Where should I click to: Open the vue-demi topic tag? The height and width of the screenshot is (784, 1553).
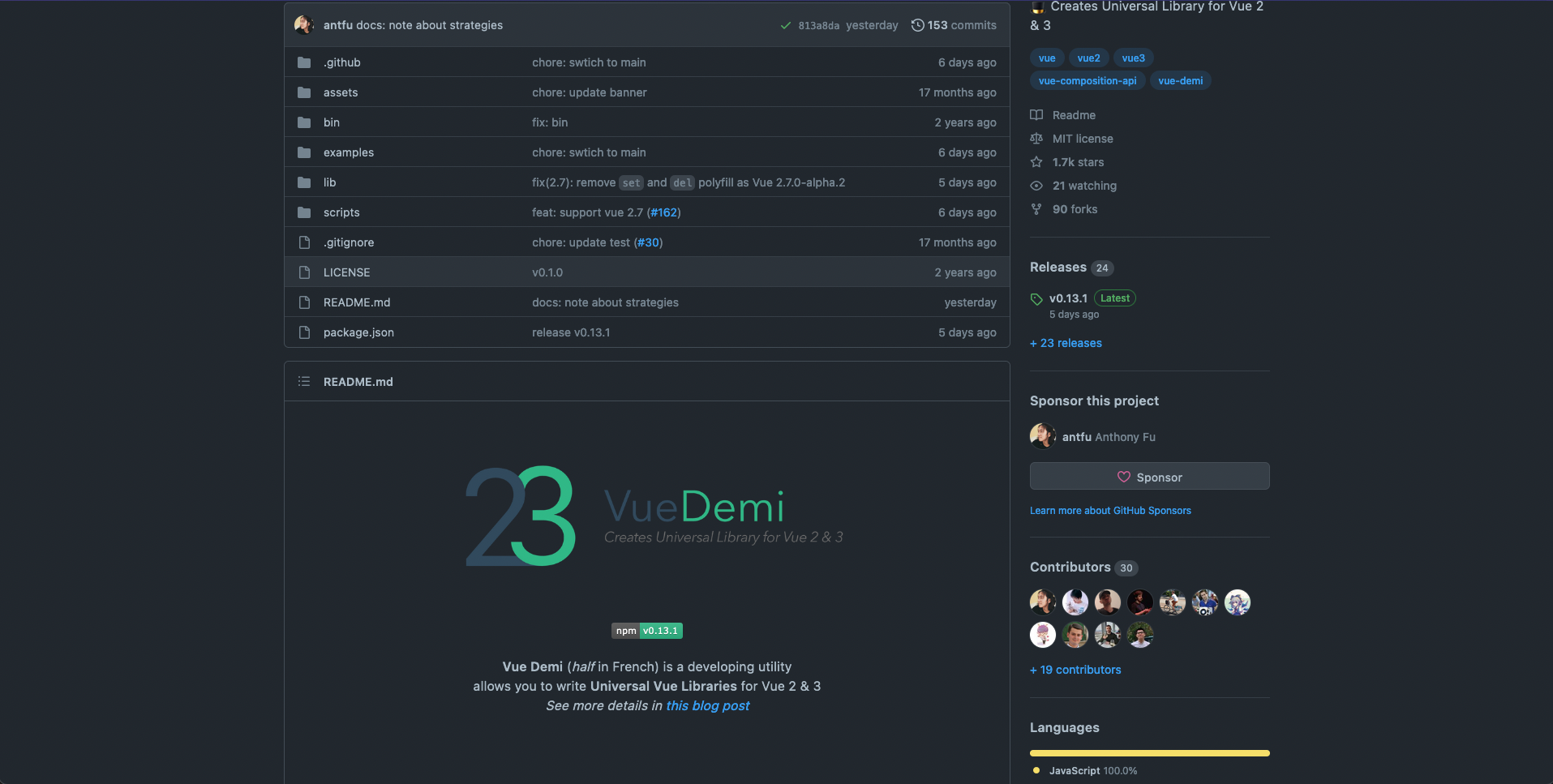(1180, 81)
